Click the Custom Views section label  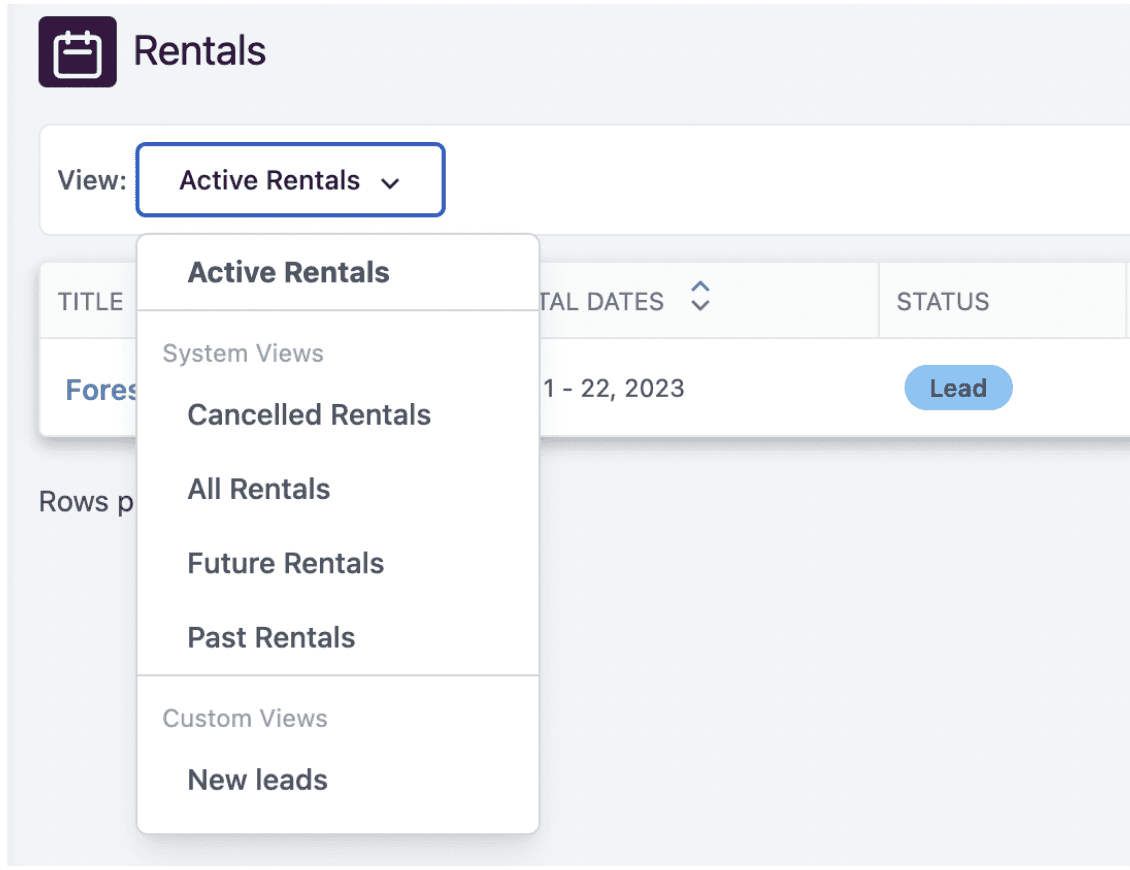[x=245, y=718]
